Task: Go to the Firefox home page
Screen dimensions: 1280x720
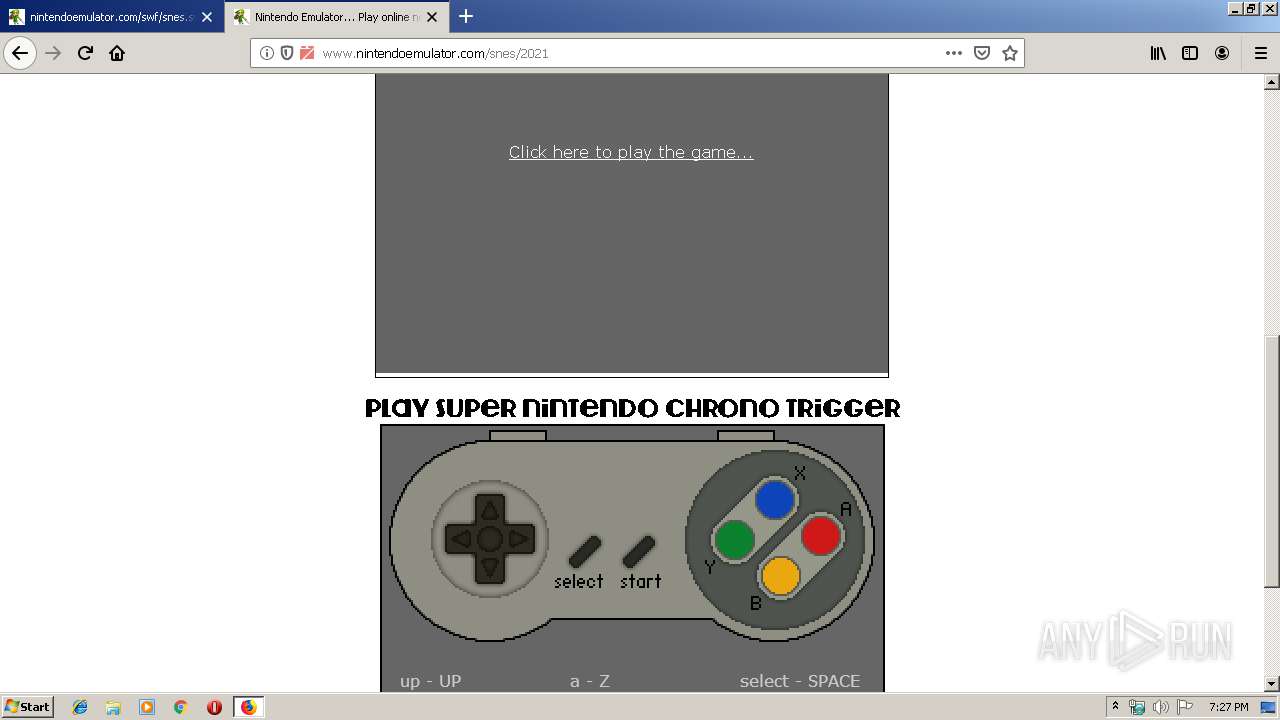Action: click(x=117, y=53)
